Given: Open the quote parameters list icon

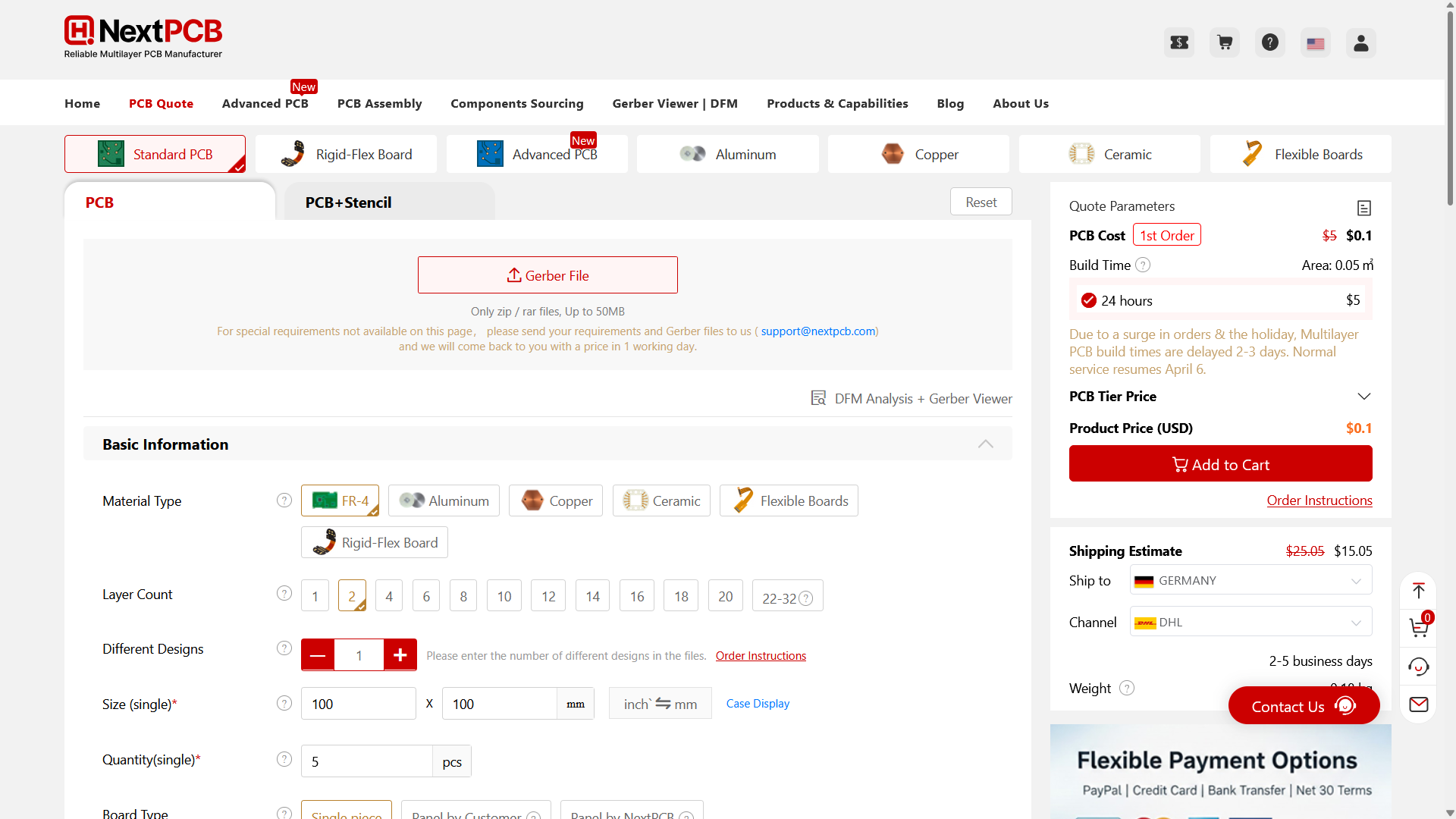Looking at the screenshot, I should point(1363,208).
